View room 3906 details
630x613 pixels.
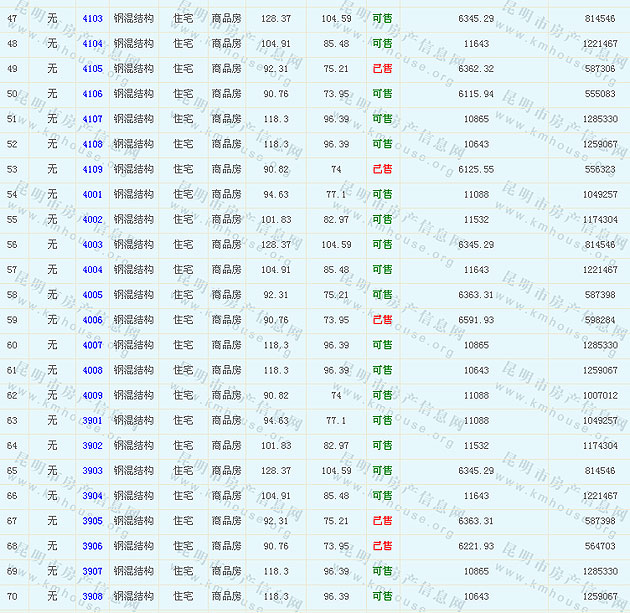click(x=92, y=546)
